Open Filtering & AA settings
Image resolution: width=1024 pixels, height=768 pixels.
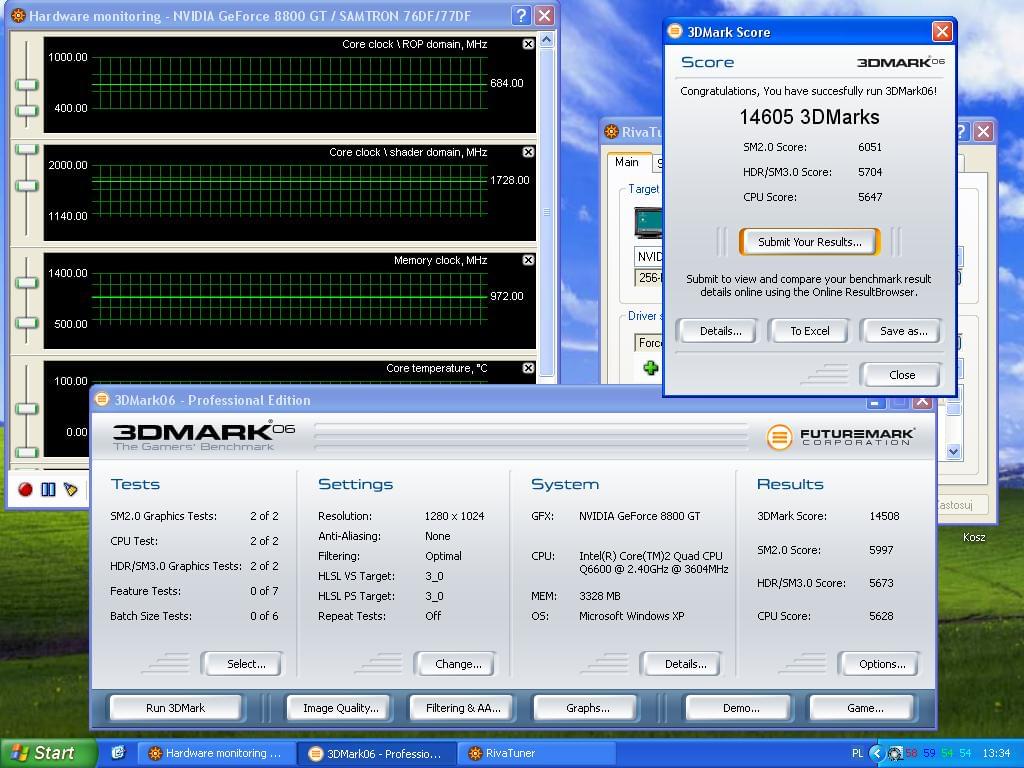click(x=463, y=708)
